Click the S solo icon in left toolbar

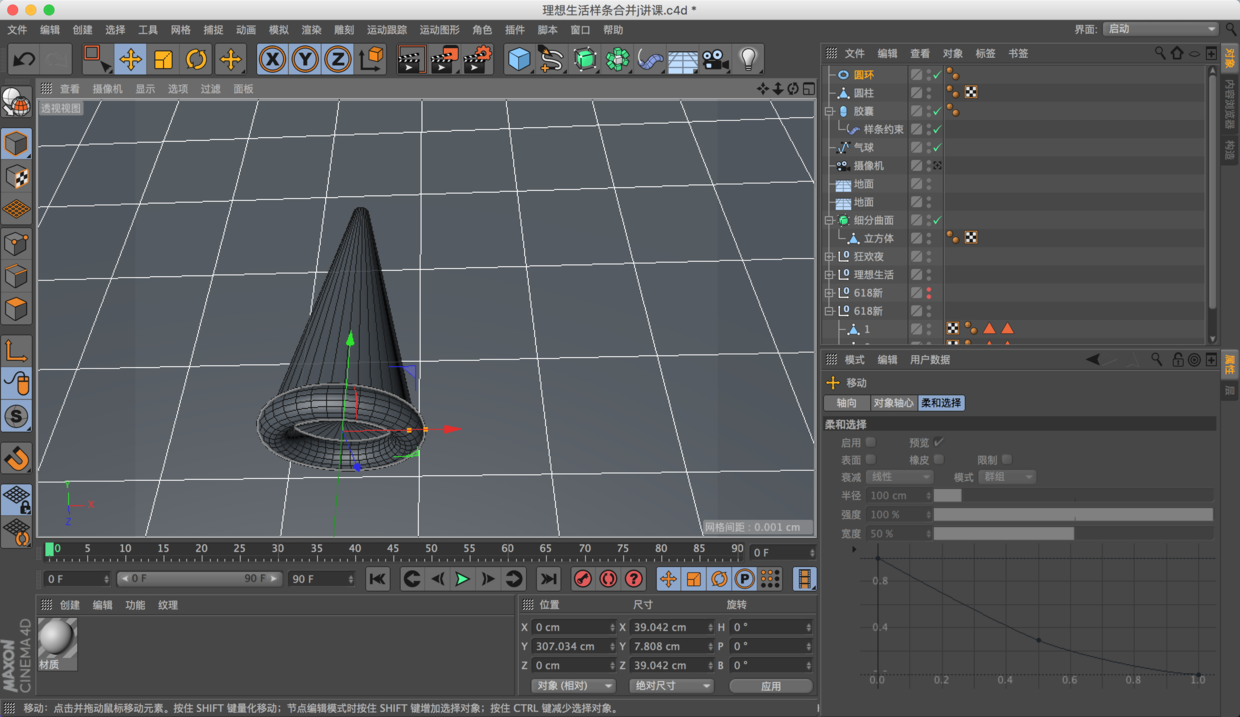[16, 416]
